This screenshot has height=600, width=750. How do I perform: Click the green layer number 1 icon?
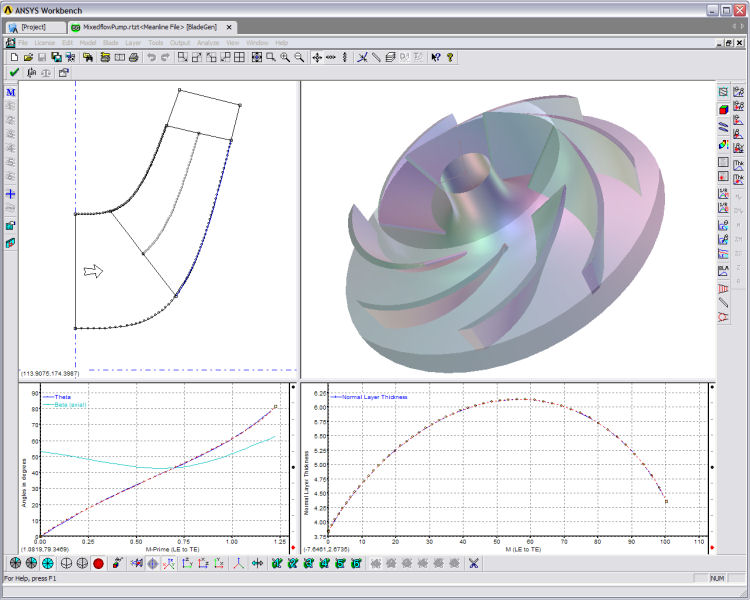pos(277,564)
